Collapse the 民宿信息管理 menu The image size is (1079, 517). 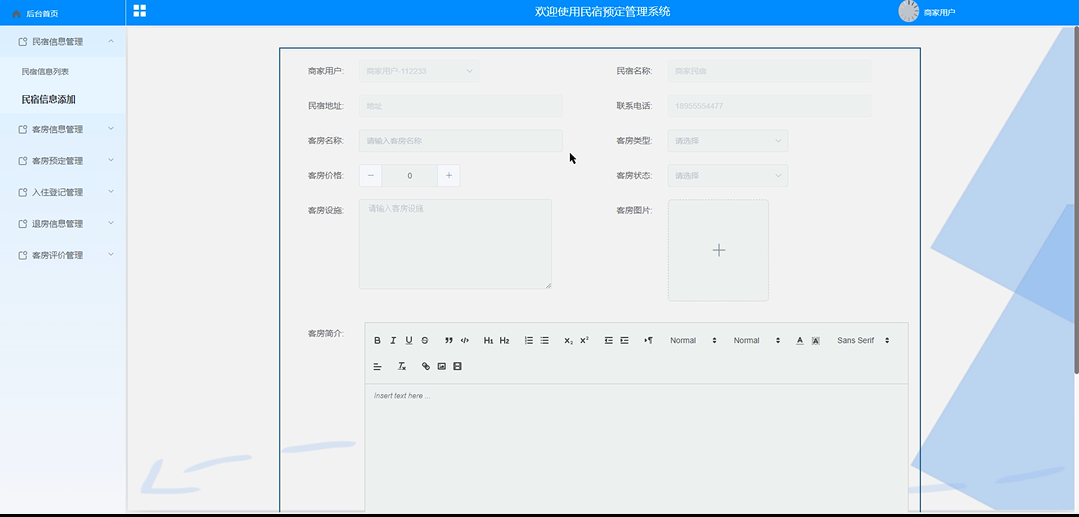click(63, 41)
